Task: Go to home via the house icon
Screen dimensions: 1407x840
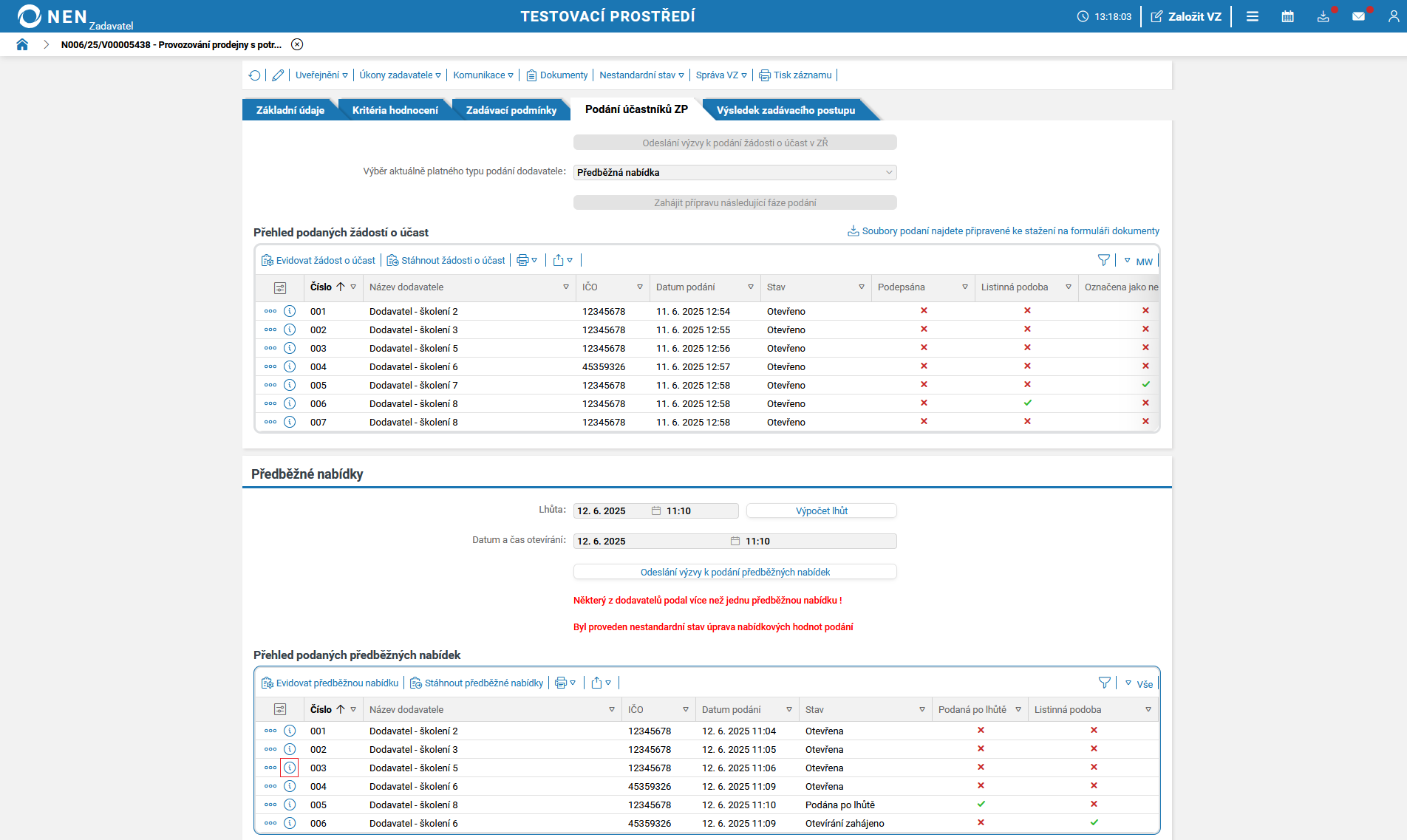Action: pyautogui.click(x=22, y=44)
